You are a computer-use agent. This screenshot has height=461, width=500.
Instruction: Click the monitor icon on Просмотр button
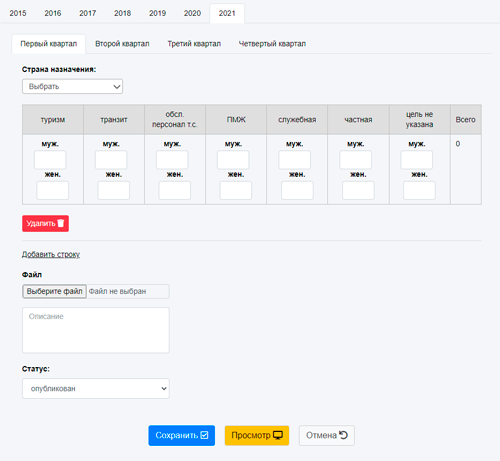pyautogui.click(x=278, y=435)
